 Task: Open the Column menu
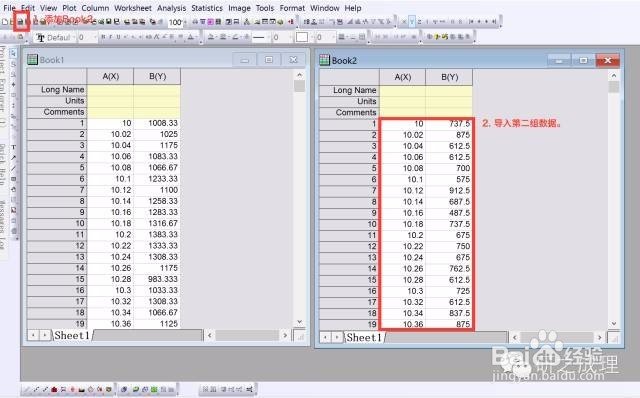(x=95, y=8)
